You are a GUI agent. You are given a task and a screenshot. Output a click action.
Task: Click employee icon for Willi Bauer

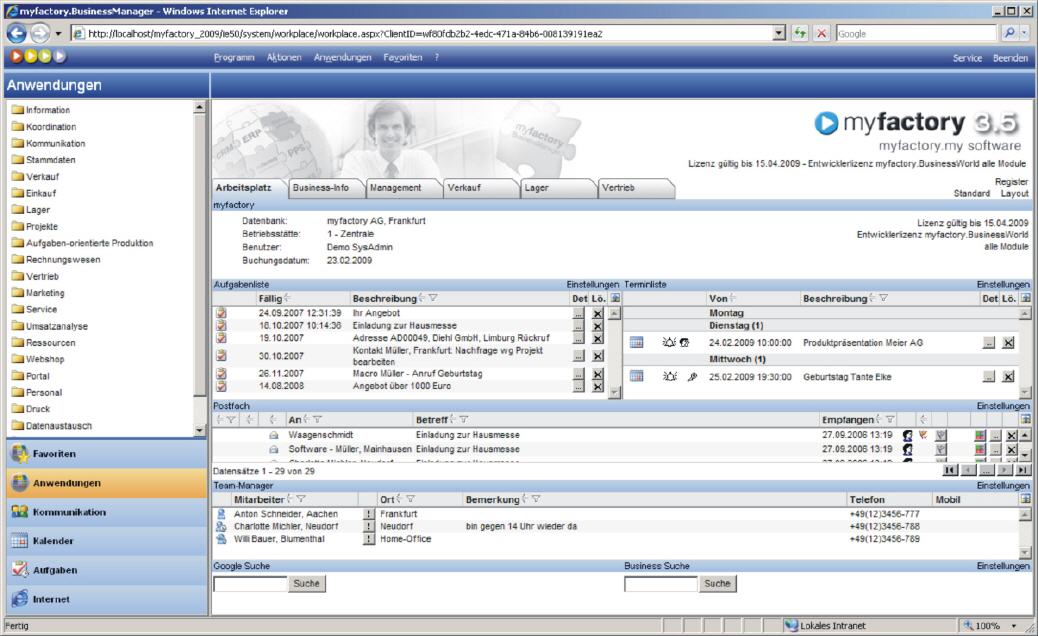[221, 539]
